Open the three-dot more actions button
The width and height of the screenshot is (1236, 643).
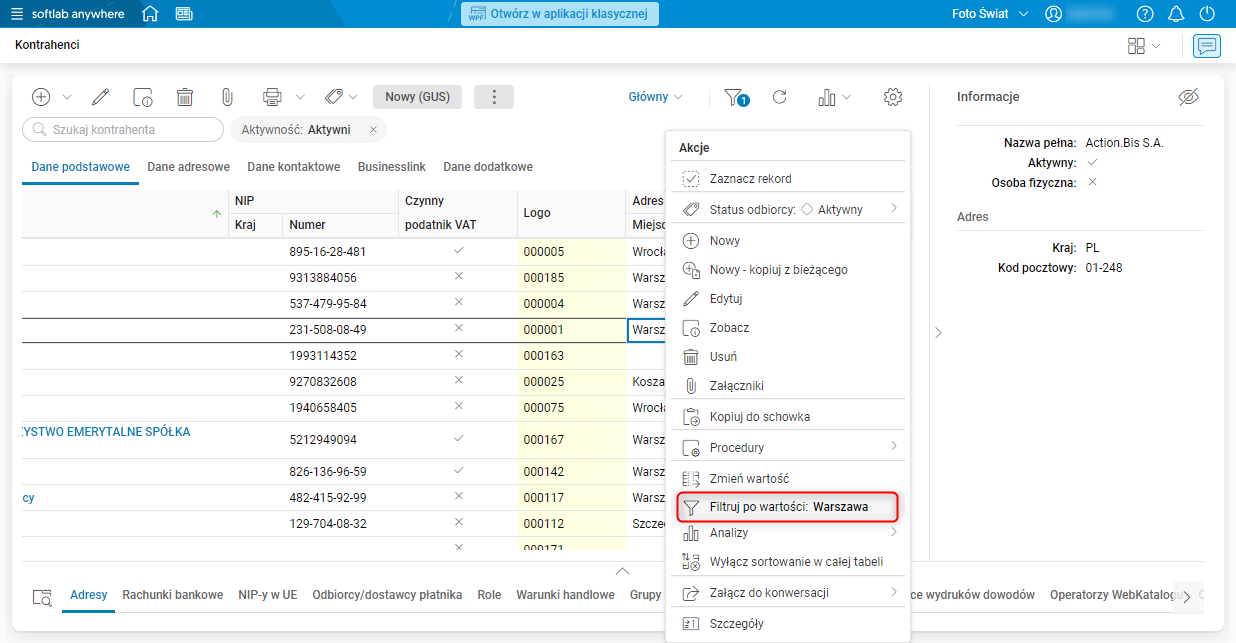point(493,97)
